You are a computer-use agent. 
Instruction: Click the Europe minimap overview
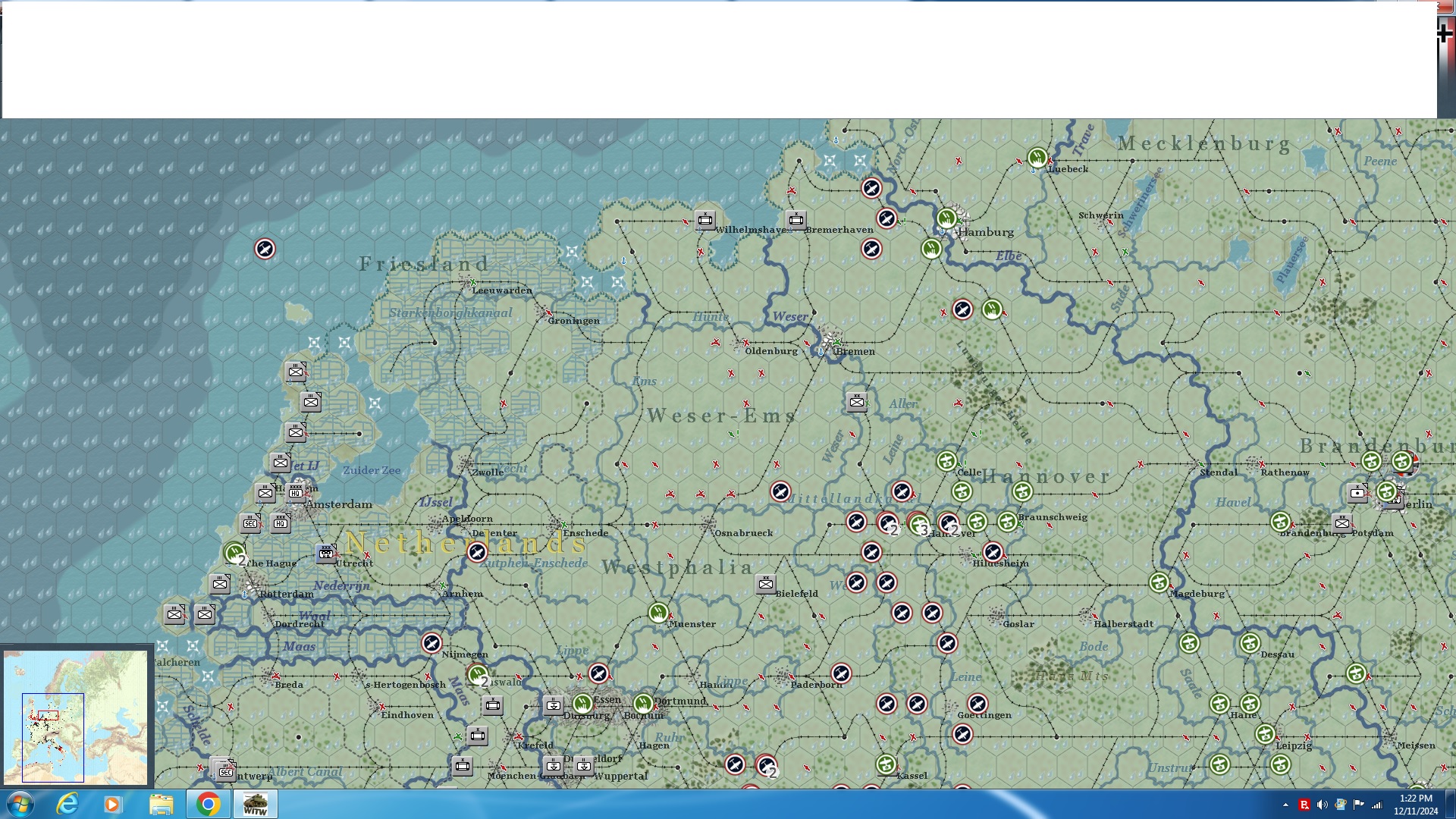pos(76,717)
